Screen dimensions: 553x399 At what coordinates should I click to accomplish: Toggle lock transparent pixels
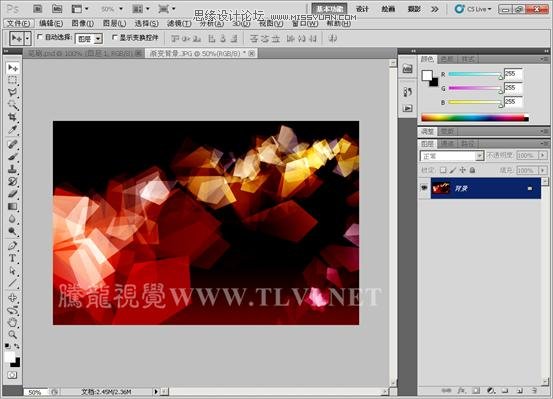coord(443,170)
